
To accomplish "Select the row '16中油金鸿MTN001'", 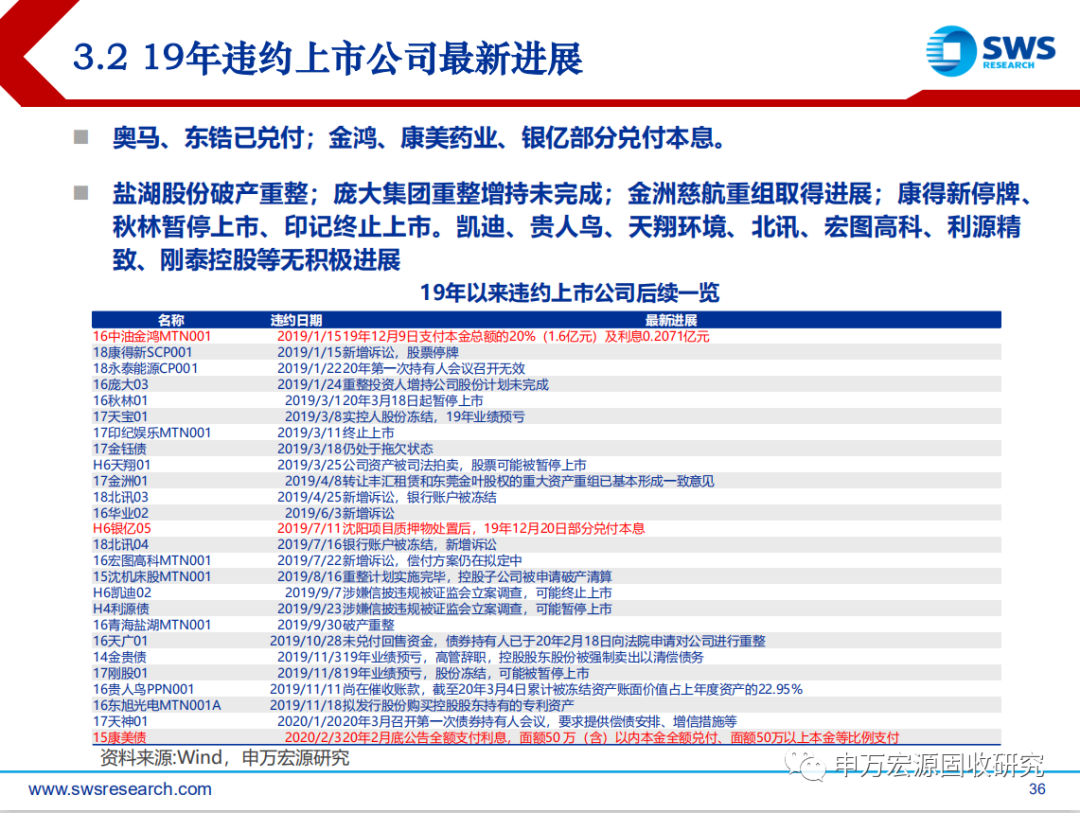I will pos(546,336).
